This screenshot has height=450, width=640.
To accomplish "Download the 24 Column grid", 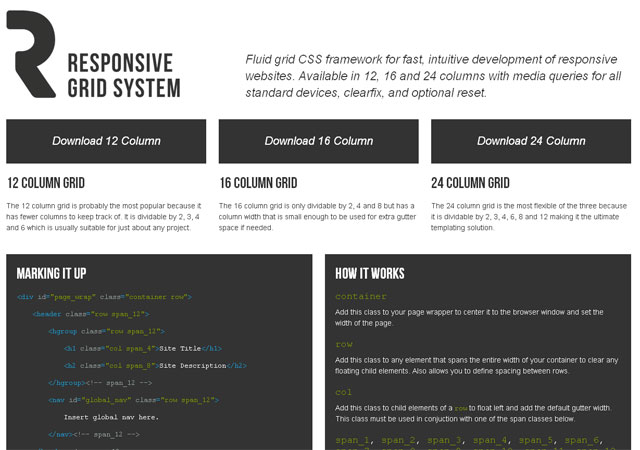I will point(531,141).
